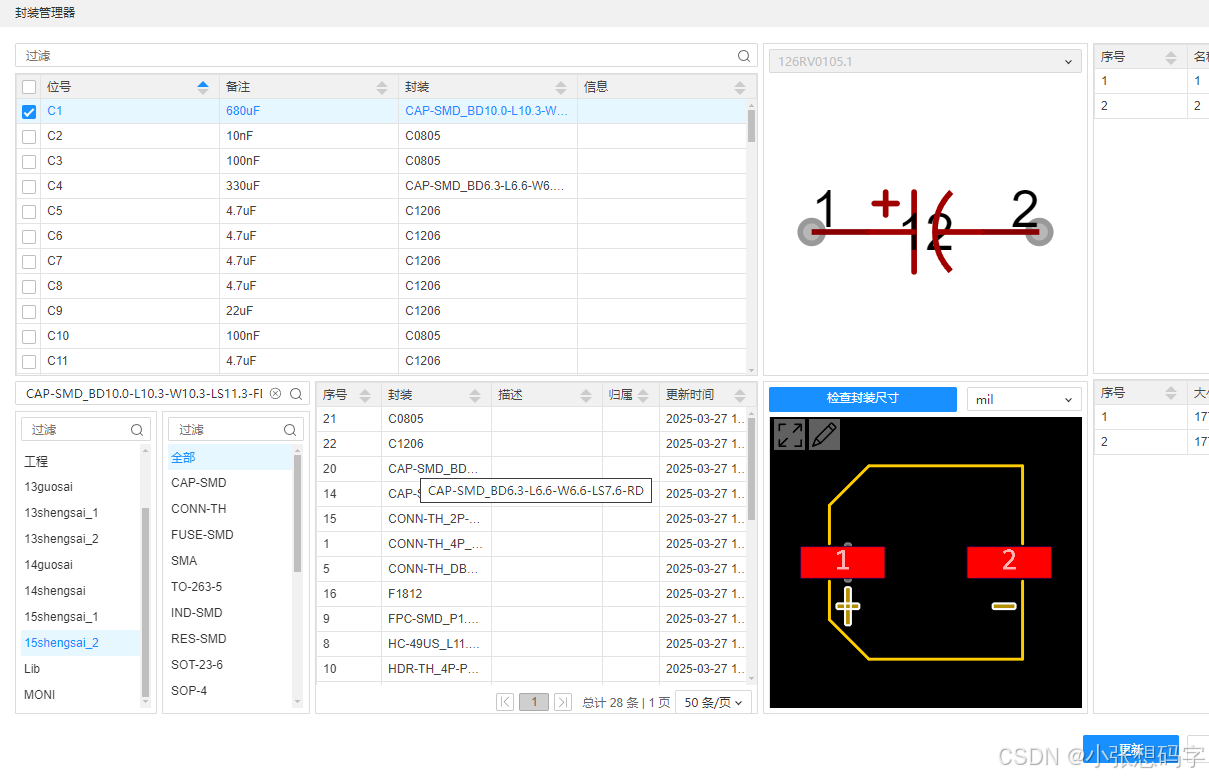Image resolution: width=1209 pixels, height=776 pixels.
Task: Select CONN-TH category
Action: pyautogui.click(x=229, y=509)
